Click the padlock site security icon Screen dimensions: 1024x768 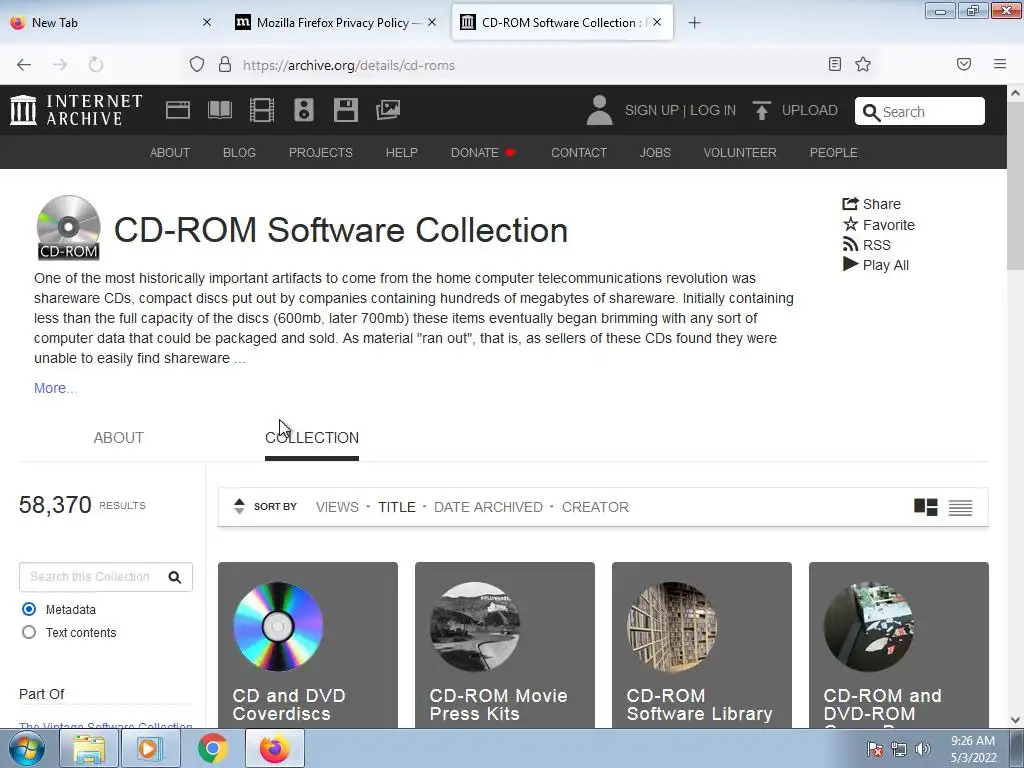[x=225, y=65]
